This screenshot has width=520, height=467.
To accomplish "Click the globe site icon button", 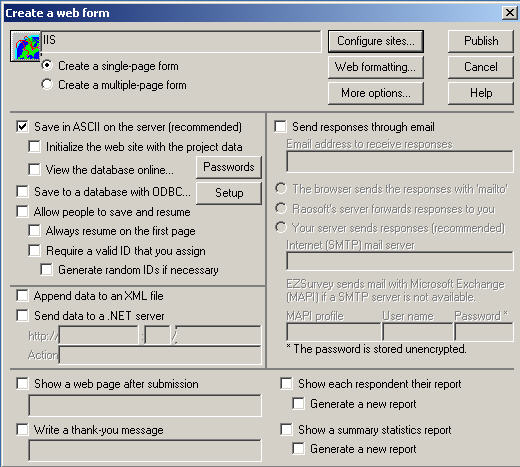I will tap(25, 46).
